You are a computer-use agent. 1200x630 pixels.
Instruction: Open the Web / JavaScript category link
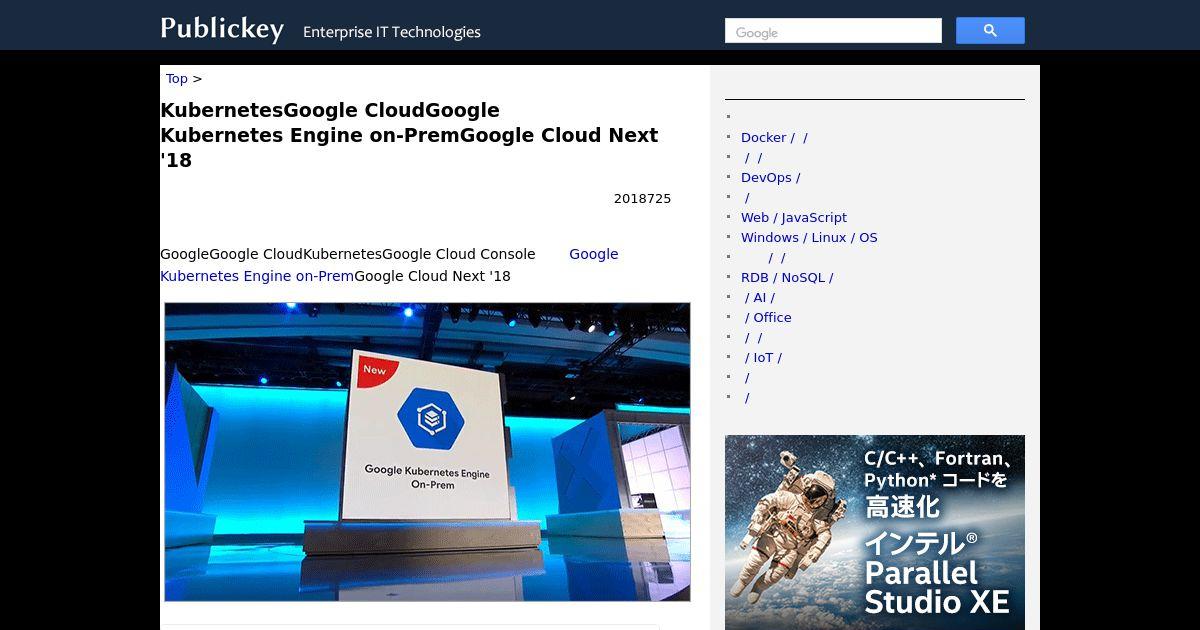coord(794,217)
